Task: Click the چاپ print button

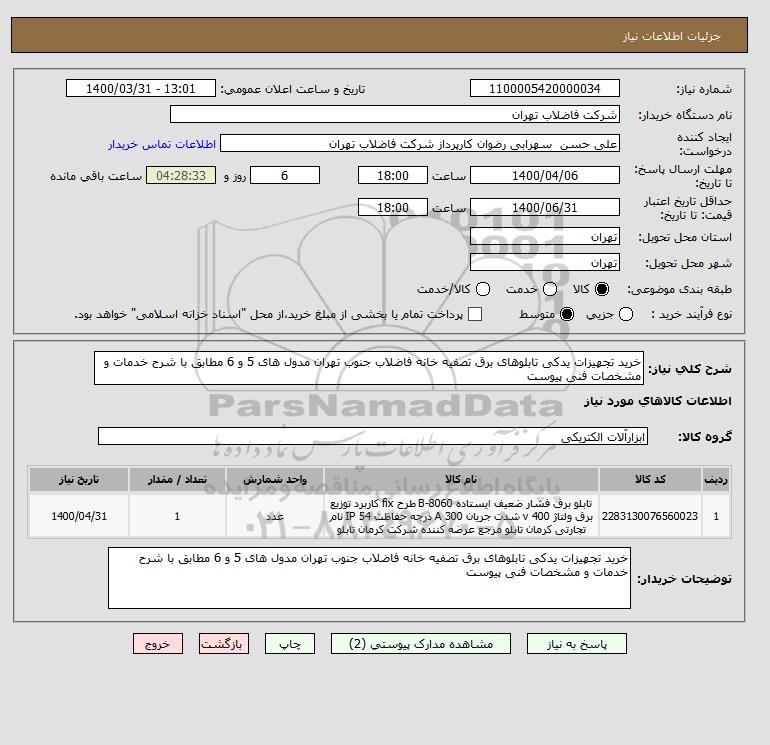Action: [290, 644]
